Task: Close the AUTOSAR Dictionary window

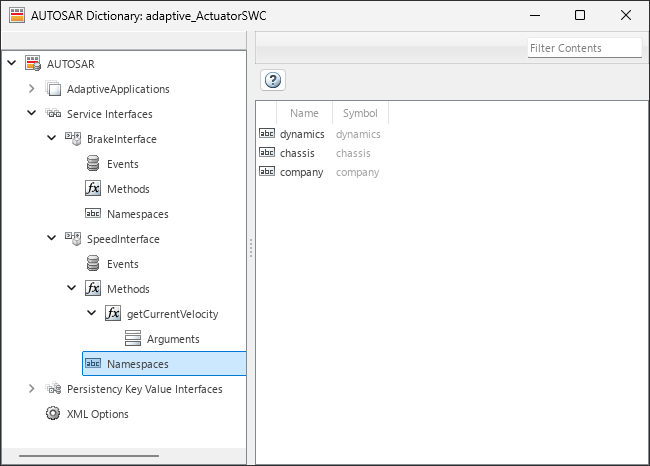Action: point(626,15)
